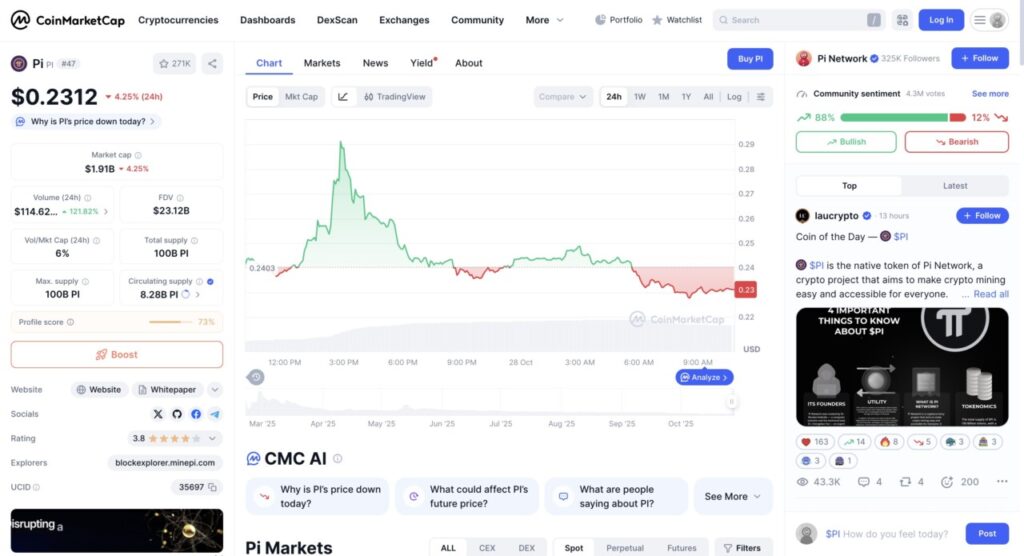The image size is (1024, 556).
Task: Click the Bullish sentiment button
Action: point(846,142)
